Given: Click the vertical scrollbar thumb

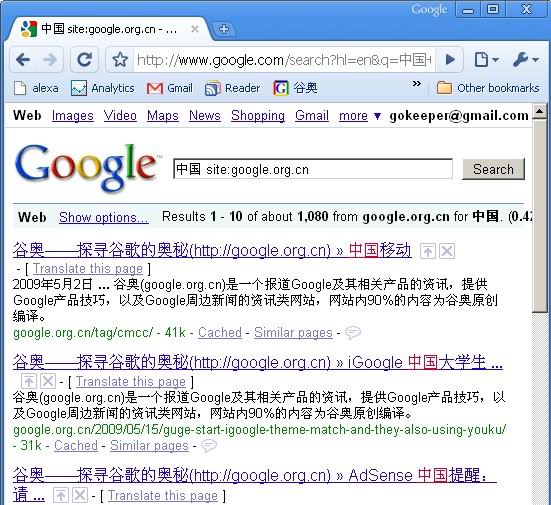Looking at the screenshot, I should 539,216.
